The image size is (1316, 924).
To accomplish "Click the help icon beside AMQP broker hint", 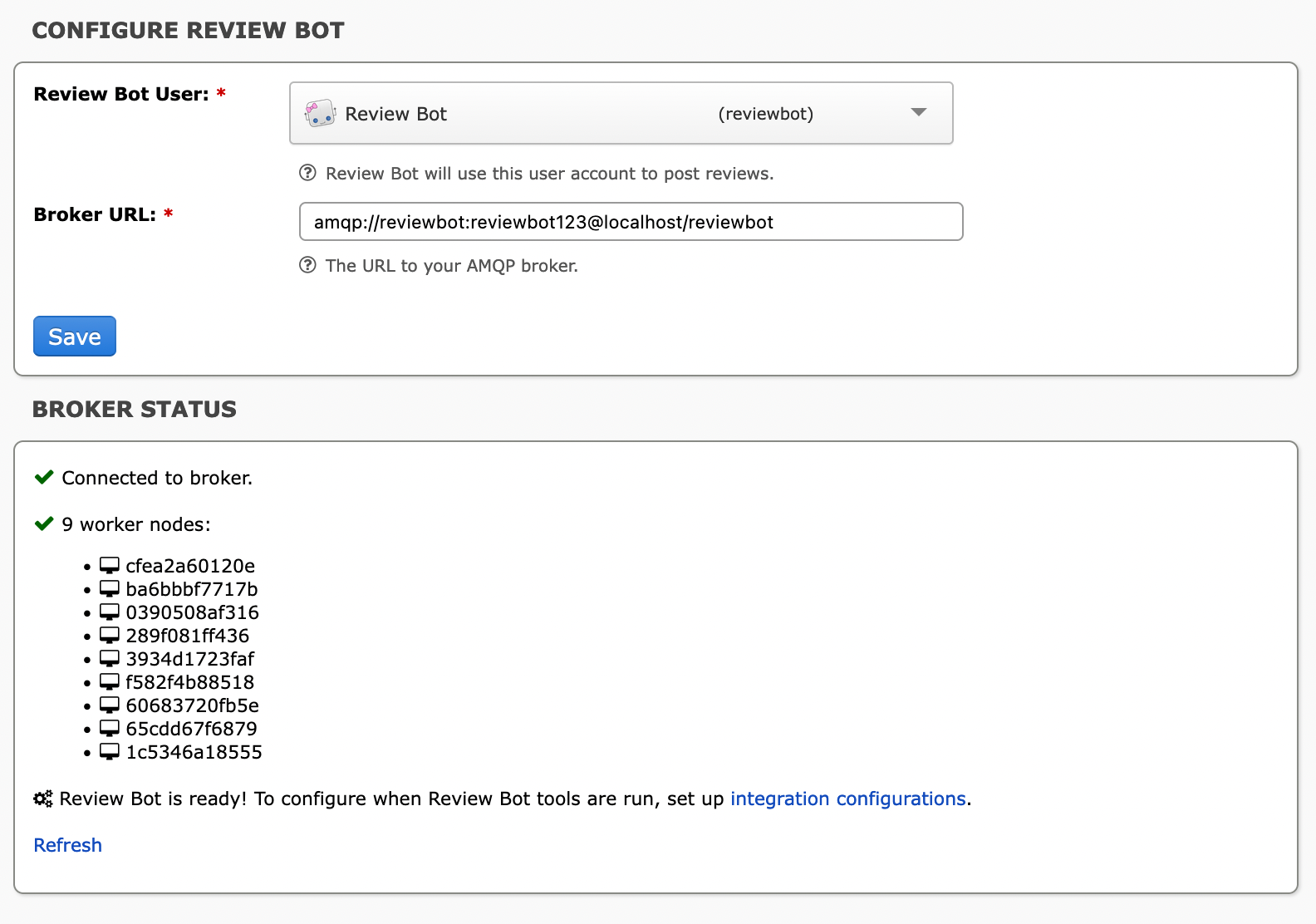I will 307,265.
